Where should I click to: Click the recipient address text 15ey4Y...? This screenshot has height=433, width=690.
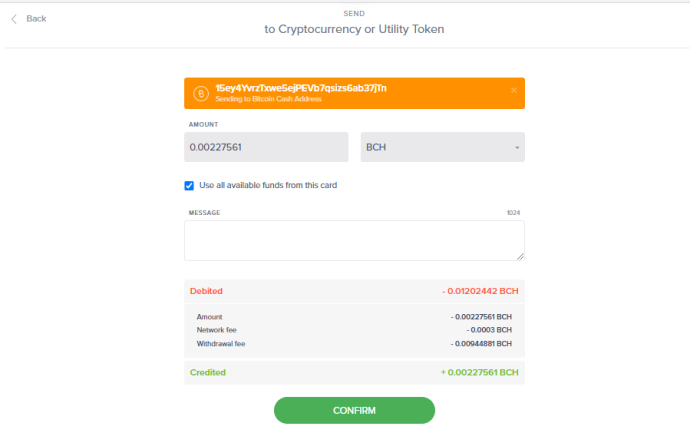click(x=301, y=88)
